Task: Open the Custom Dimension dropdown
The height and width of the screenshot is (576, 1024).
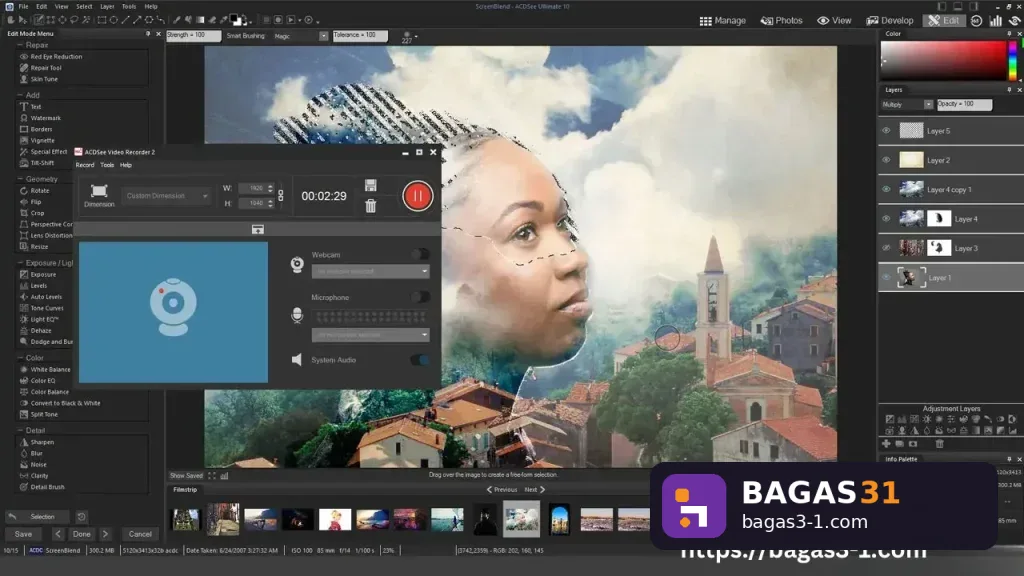Action: [x=167, y=196]
